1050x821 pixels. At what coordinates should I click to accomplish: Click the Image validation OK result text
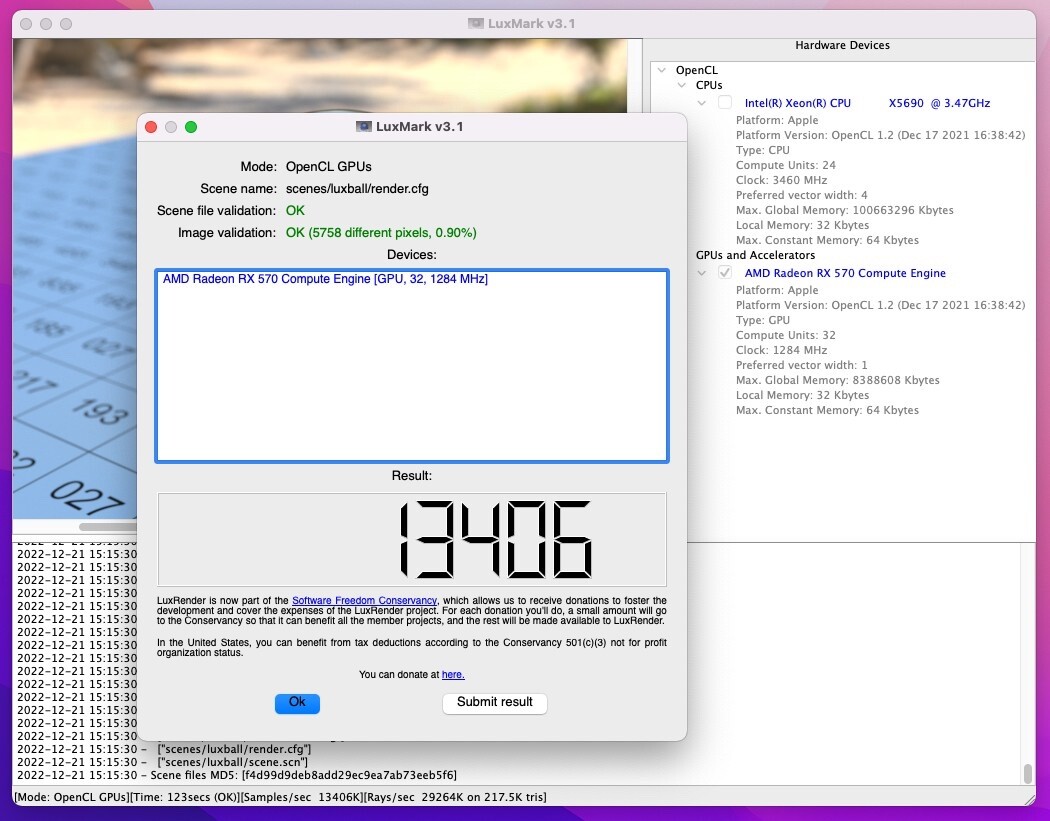pyautogui.click(x=381, y=232)
